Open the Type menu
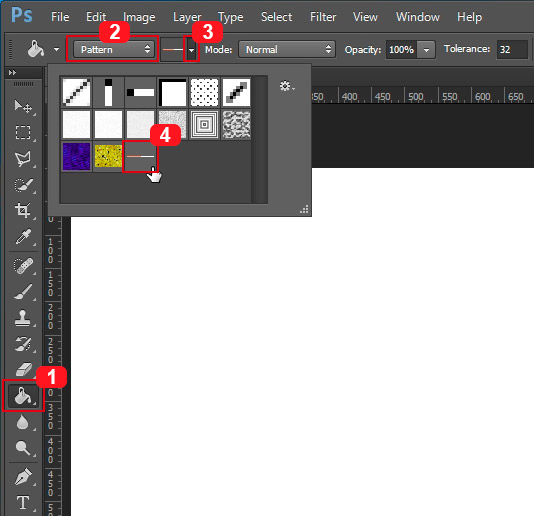Viewport: 534px width, 516px height. click(231, 17)
